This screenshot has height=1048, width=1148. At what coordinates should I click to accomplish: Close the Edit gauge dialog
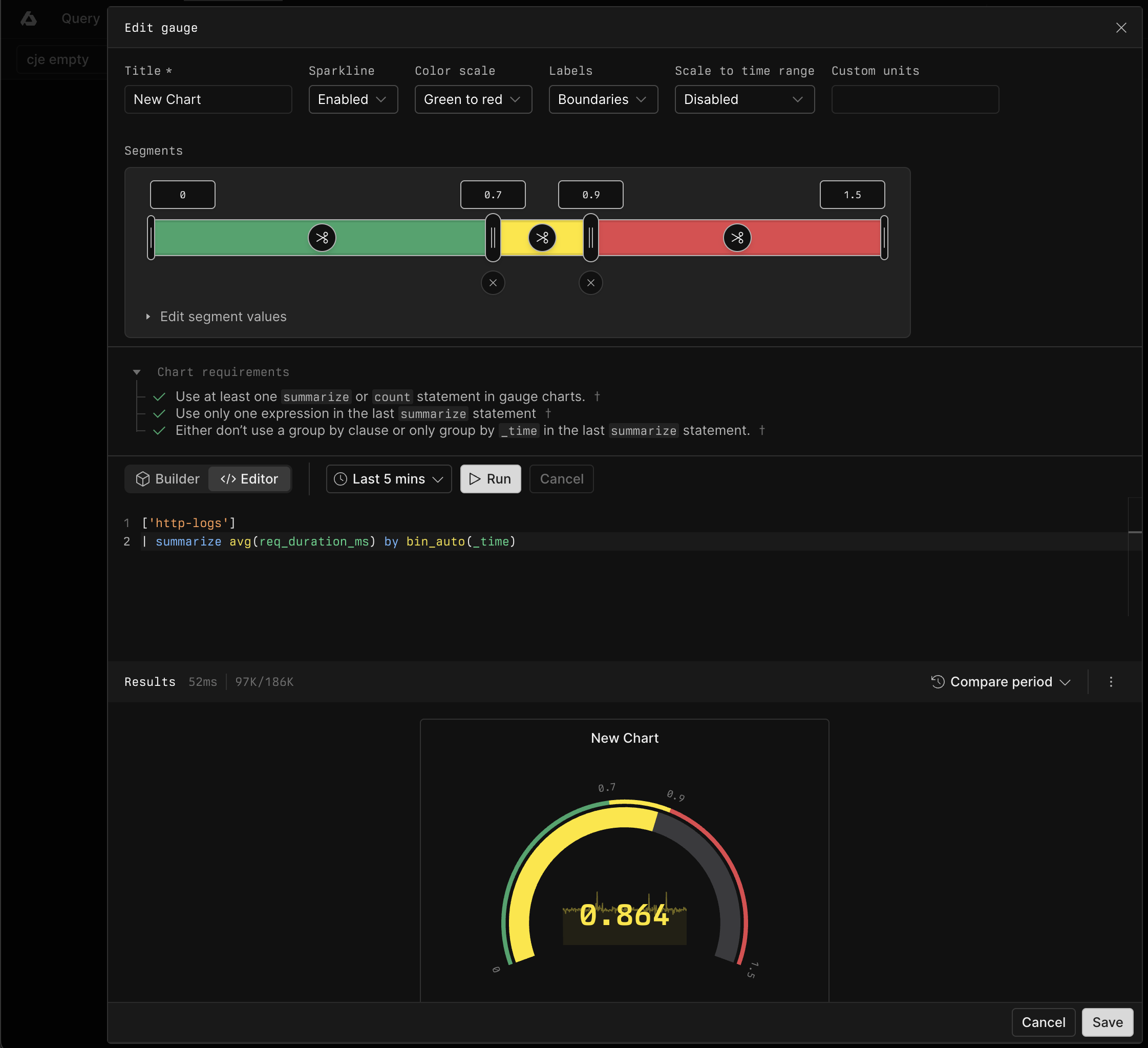[x=1121, y=27]
